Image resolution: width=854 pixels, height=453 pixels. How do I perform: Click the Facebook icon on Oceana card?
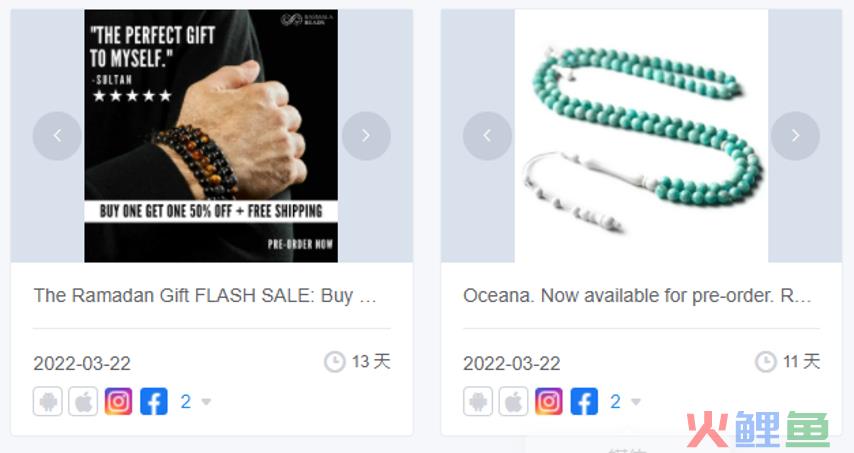point(584,402)
